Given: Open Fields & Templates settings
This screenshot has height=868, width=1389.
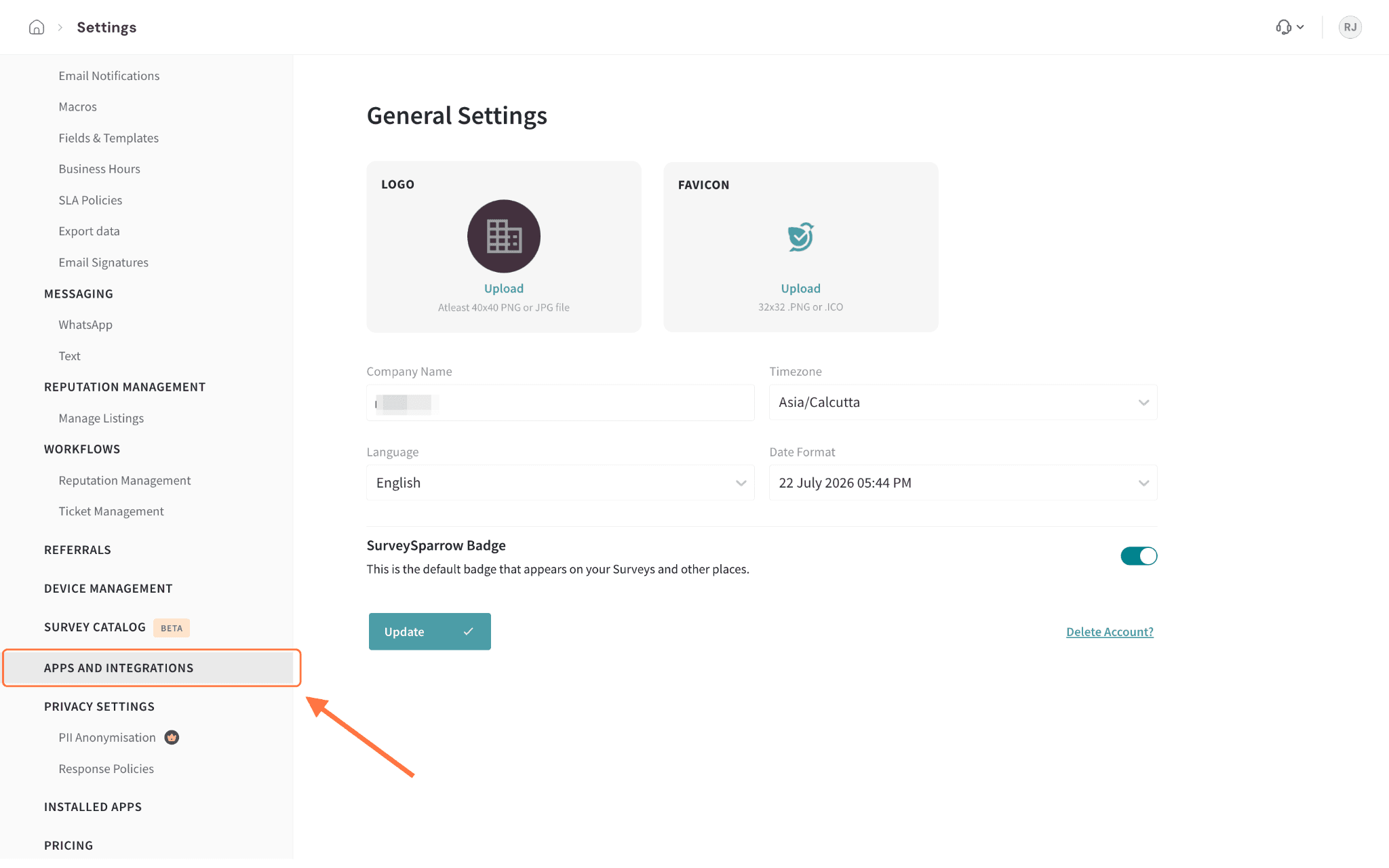Looking at the screenshot, I should click(109, 138).
